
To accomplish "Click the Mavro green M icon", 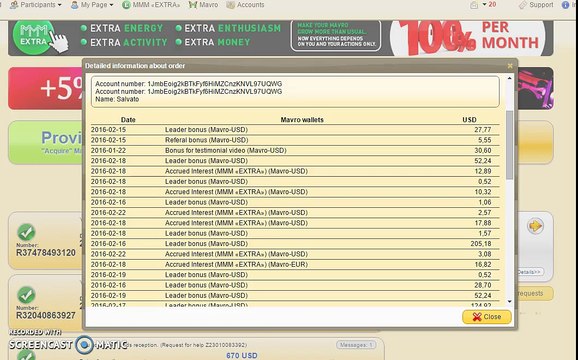I will tap(193, 5).
